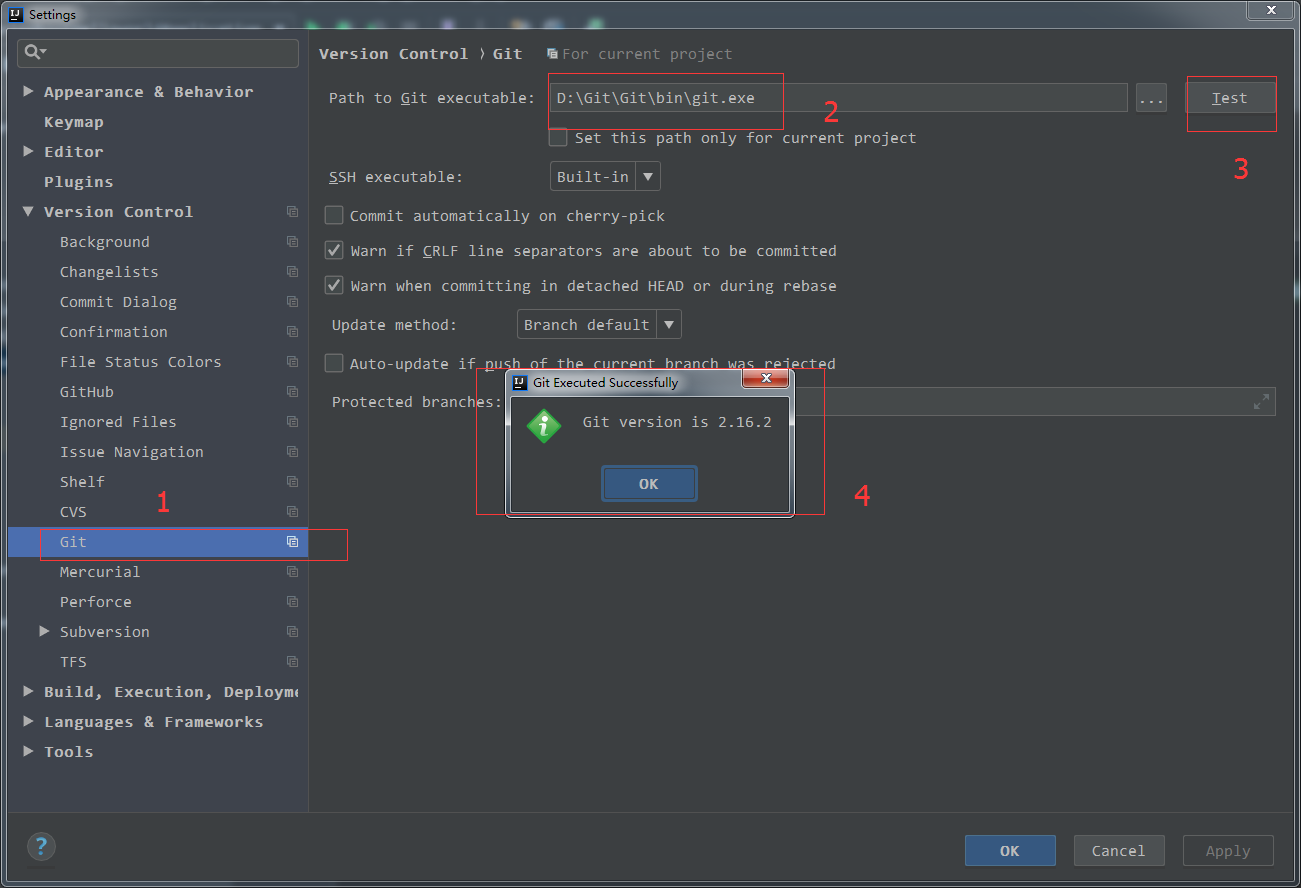1301x888 pixels.
Task: Click IntelliJ icon in Settings title bar
Action: [x=16, y=14]
